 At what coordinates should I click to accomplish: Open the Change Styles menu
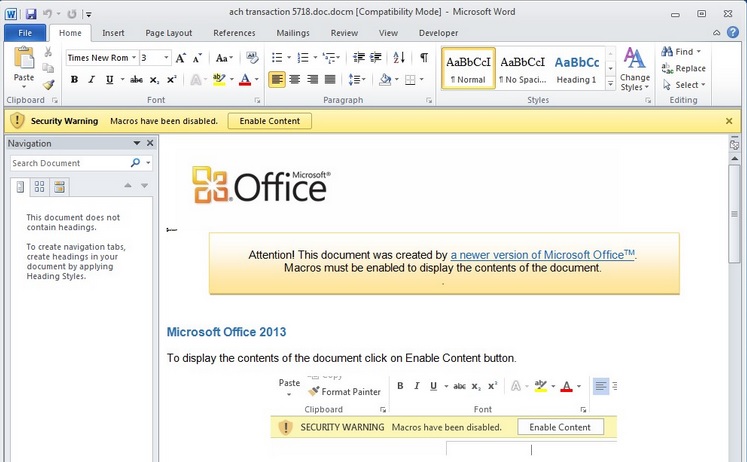(x=635, y=69)
